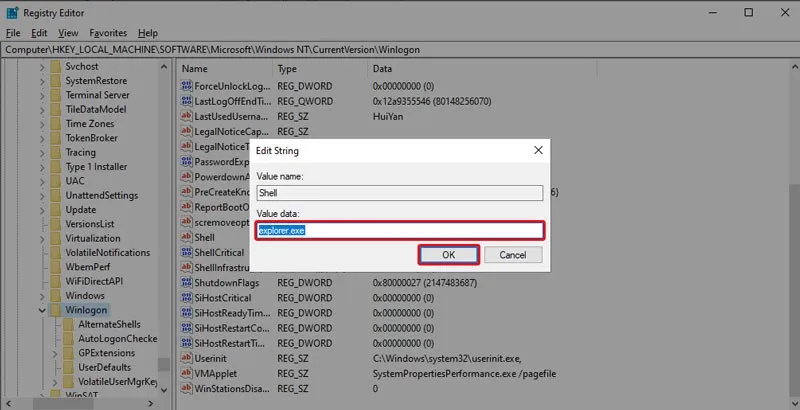Image resolution: width=800 pixels, height=410 pixels.
Task: Click the ForceUnlockLog... DWORD value icon
Action: point(186,86)
